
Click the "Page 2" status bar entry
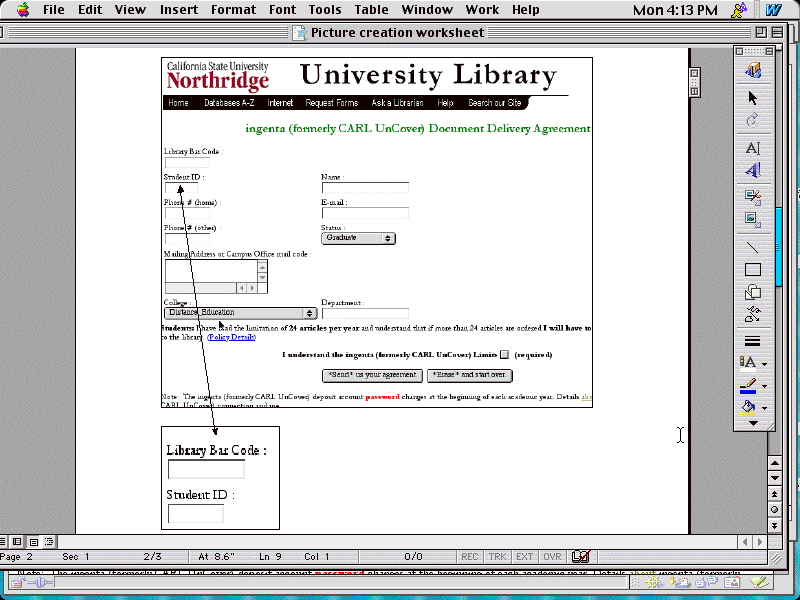pos(16,557)
